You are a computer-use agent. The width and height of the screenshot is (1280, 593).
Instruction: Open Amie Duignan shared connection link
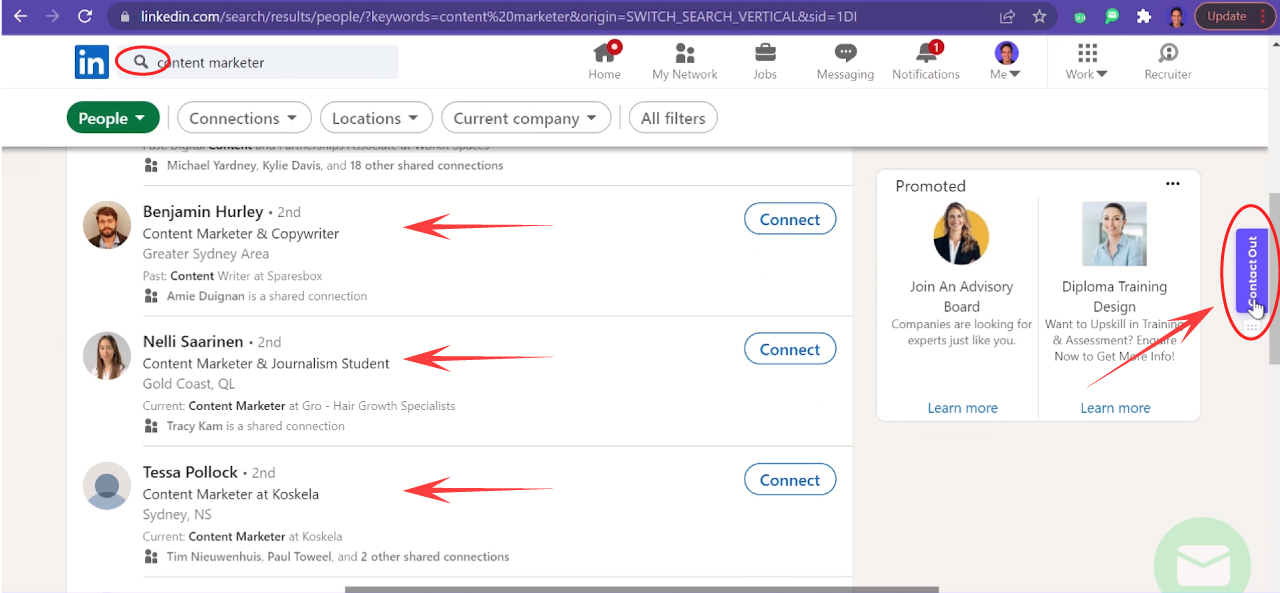(x=206, y=296)
